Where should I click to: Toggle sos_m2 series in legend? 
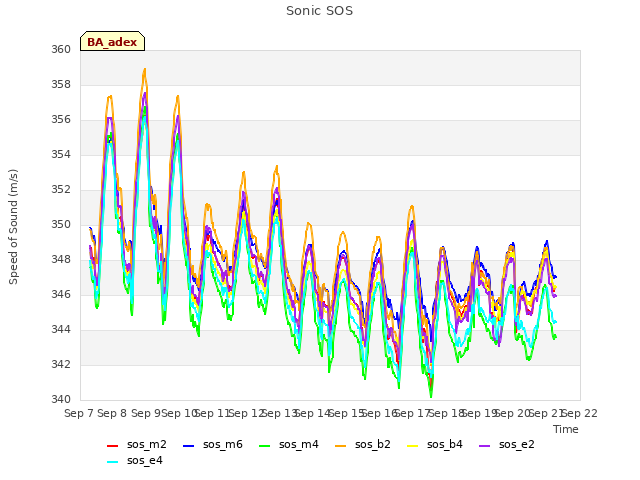pos(136,444)
